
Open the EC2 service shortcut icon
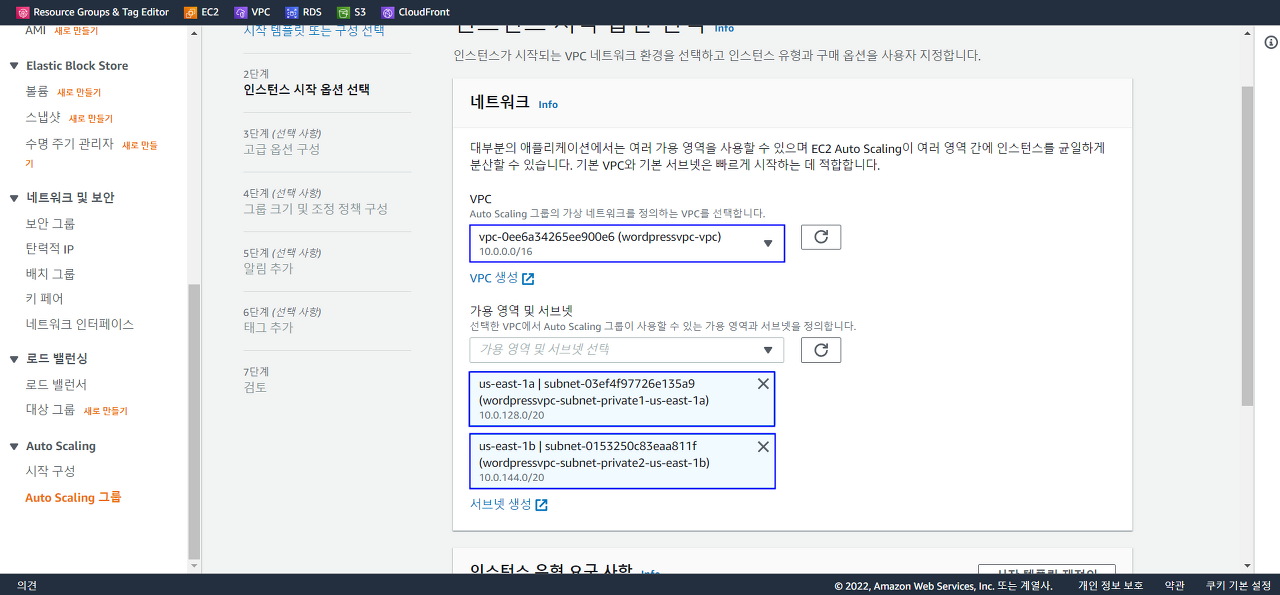pyautogui.click(x=191, y=12)
